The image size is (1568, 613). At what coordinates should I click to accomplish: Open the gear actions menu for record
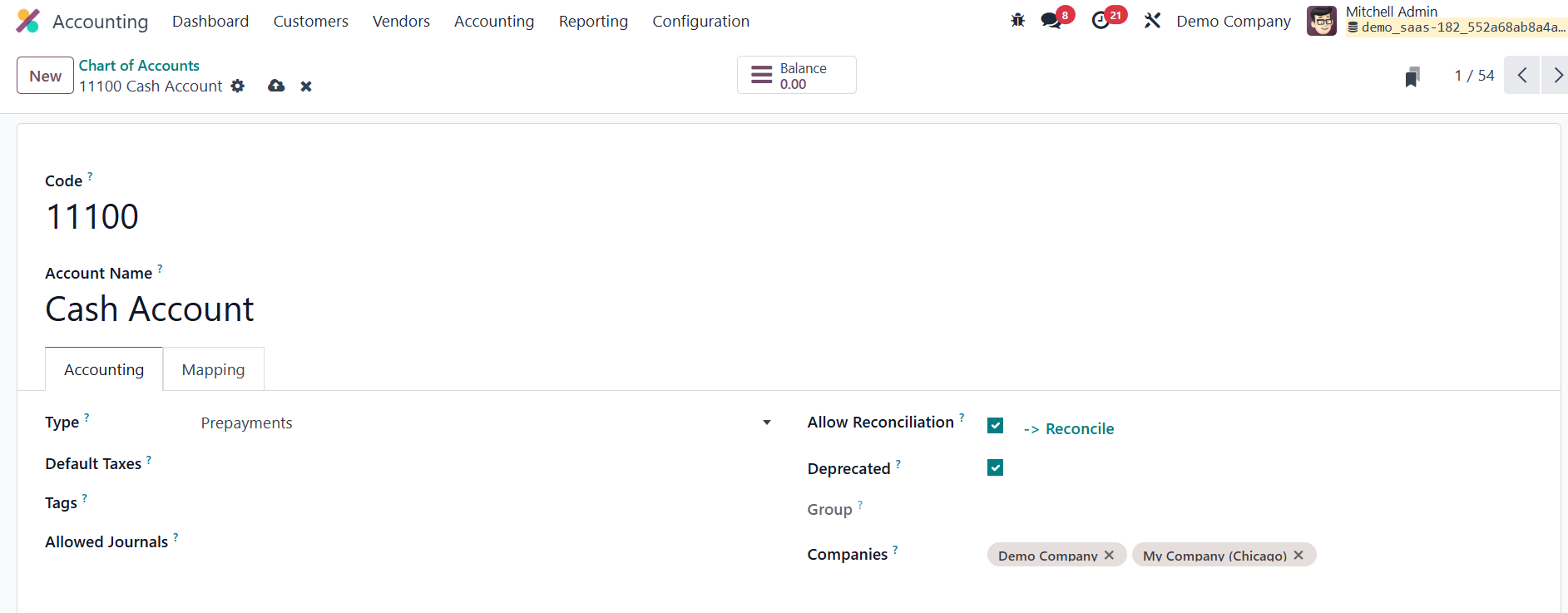coord(238,87)
